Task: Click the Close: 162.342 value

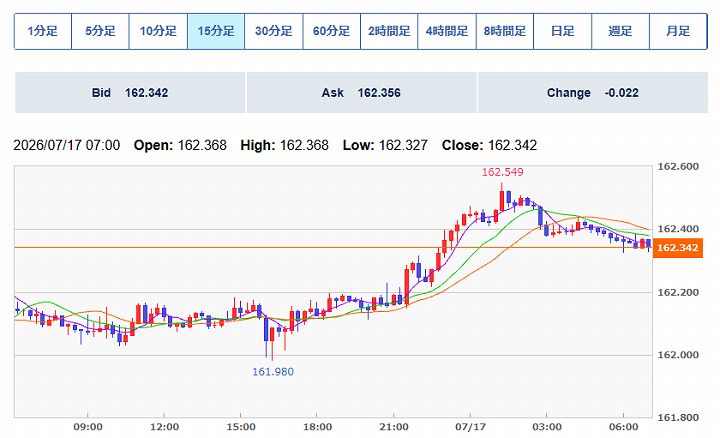Action: coord(489,145)
